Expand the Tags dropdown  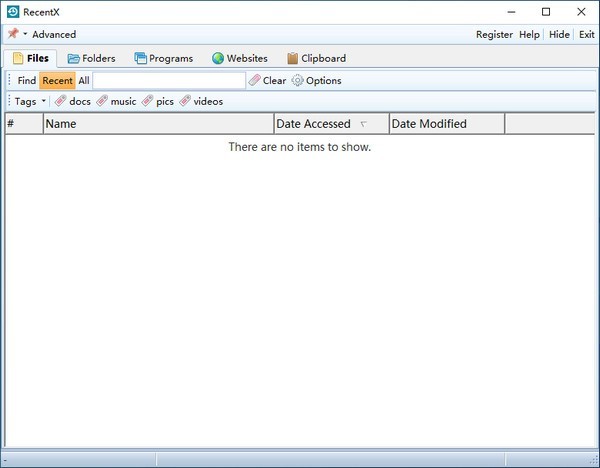tap(30, 101)
